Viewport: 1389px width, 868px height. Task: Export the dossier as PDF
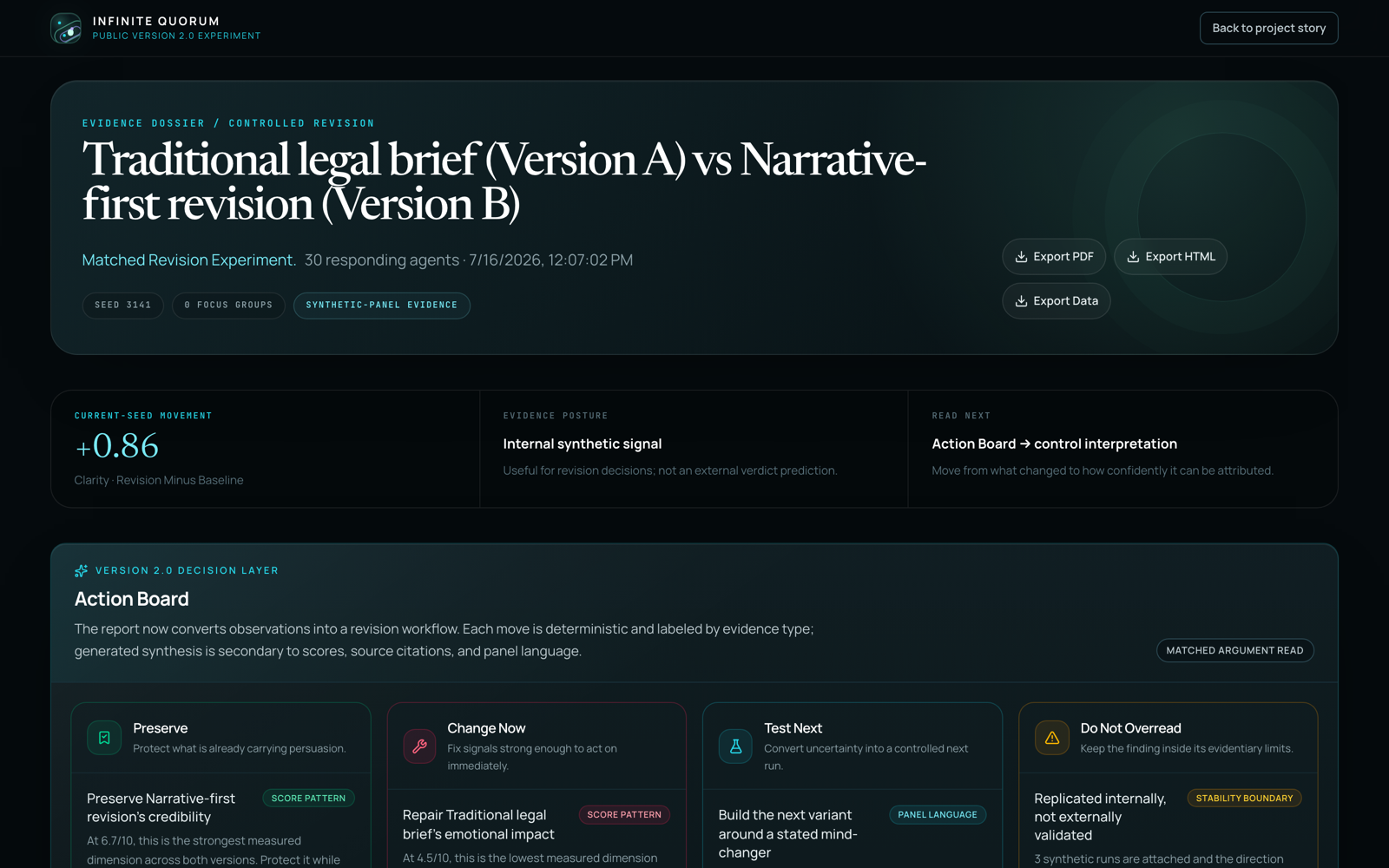pyautogui.click(x=1054, y=257)
